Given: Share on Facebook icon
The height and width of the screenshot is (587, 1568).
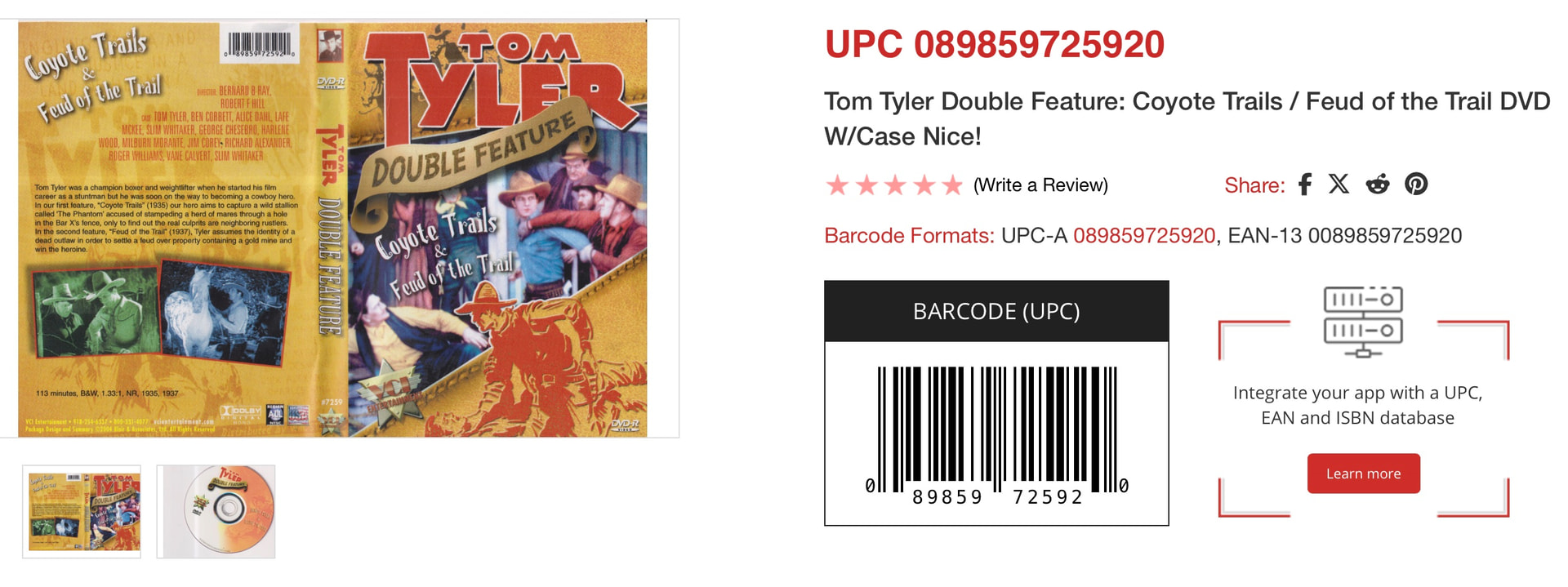Looking at the screenshot, I should click(1305, 185).
